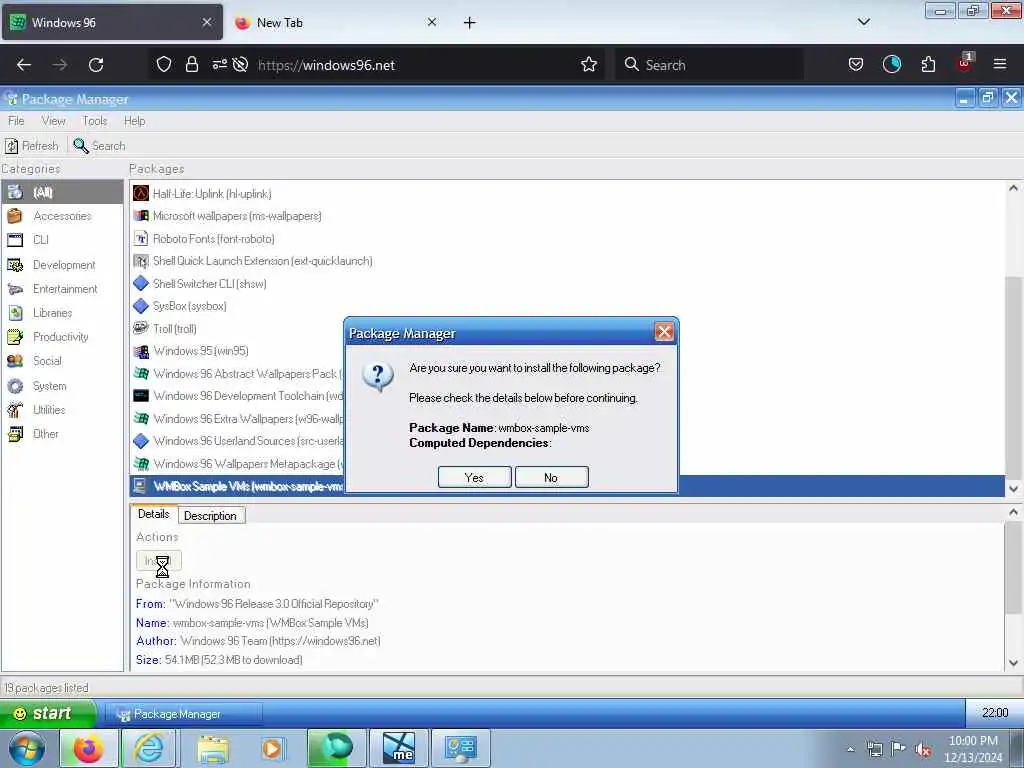
Task: Close the Package Manager confirmation dialog
Action: point(664,332)
